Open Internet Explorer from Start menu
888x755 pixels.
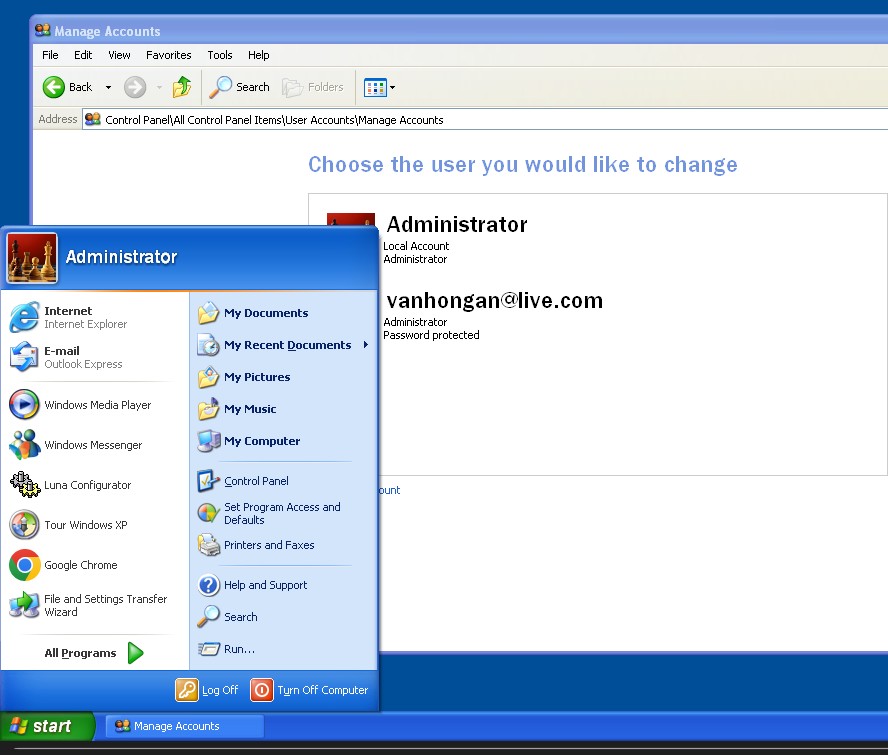point(84,317)
